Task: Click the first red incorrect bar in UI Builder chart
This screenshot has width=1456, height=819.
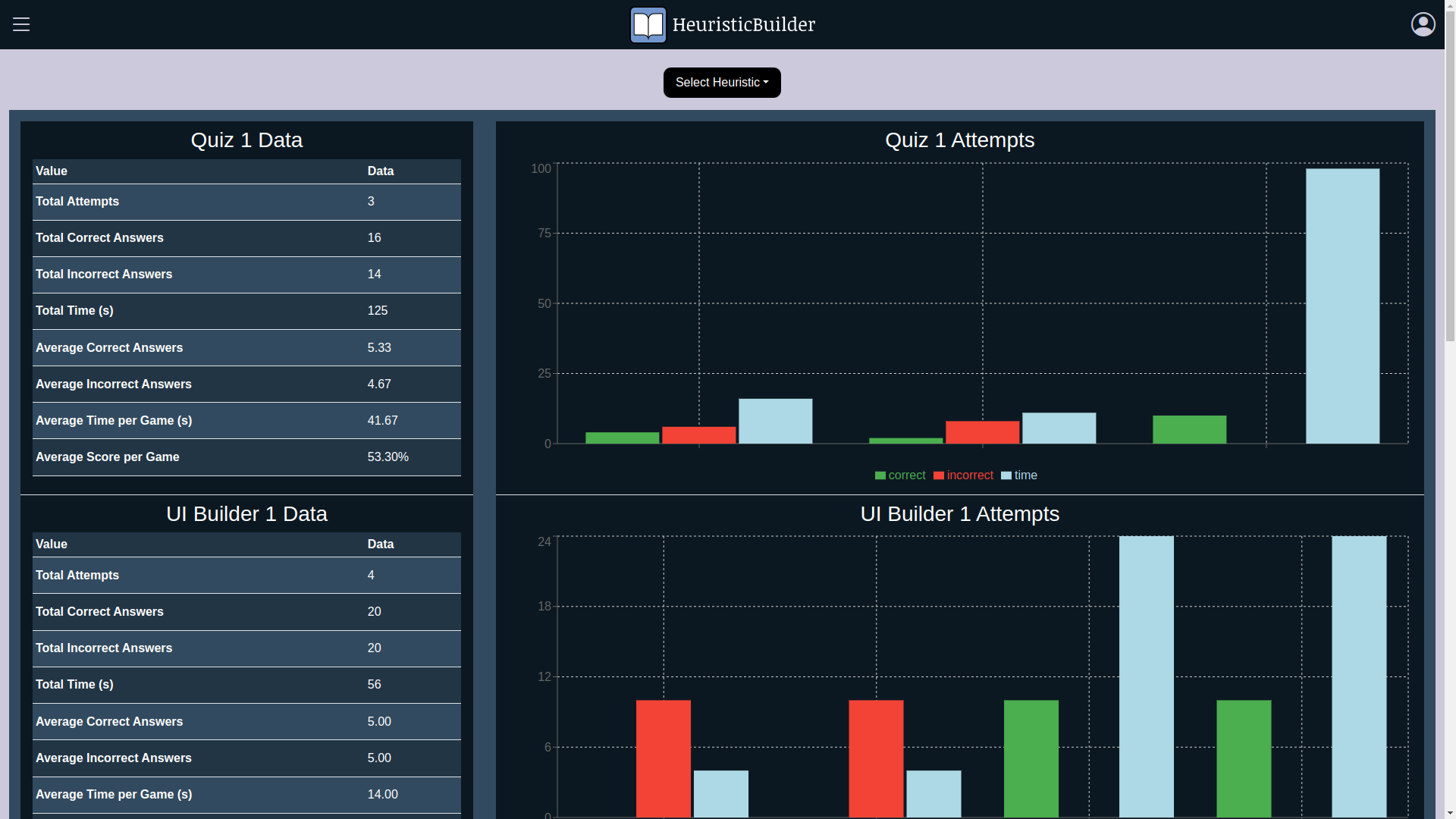Action: click(663, 758)
